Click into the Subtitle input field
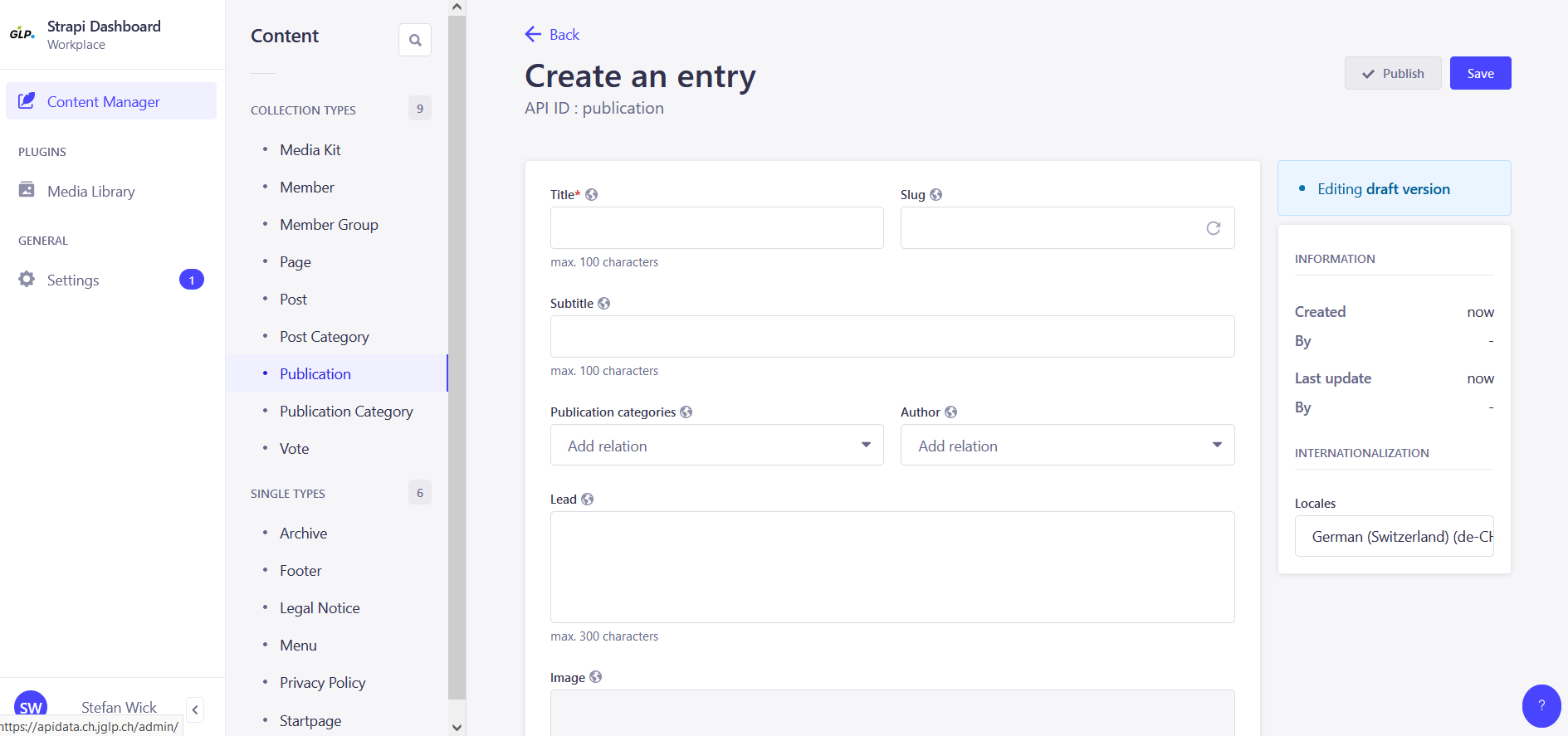Image resolution: width=1568 pixels, height=736 pixels. 892,336
